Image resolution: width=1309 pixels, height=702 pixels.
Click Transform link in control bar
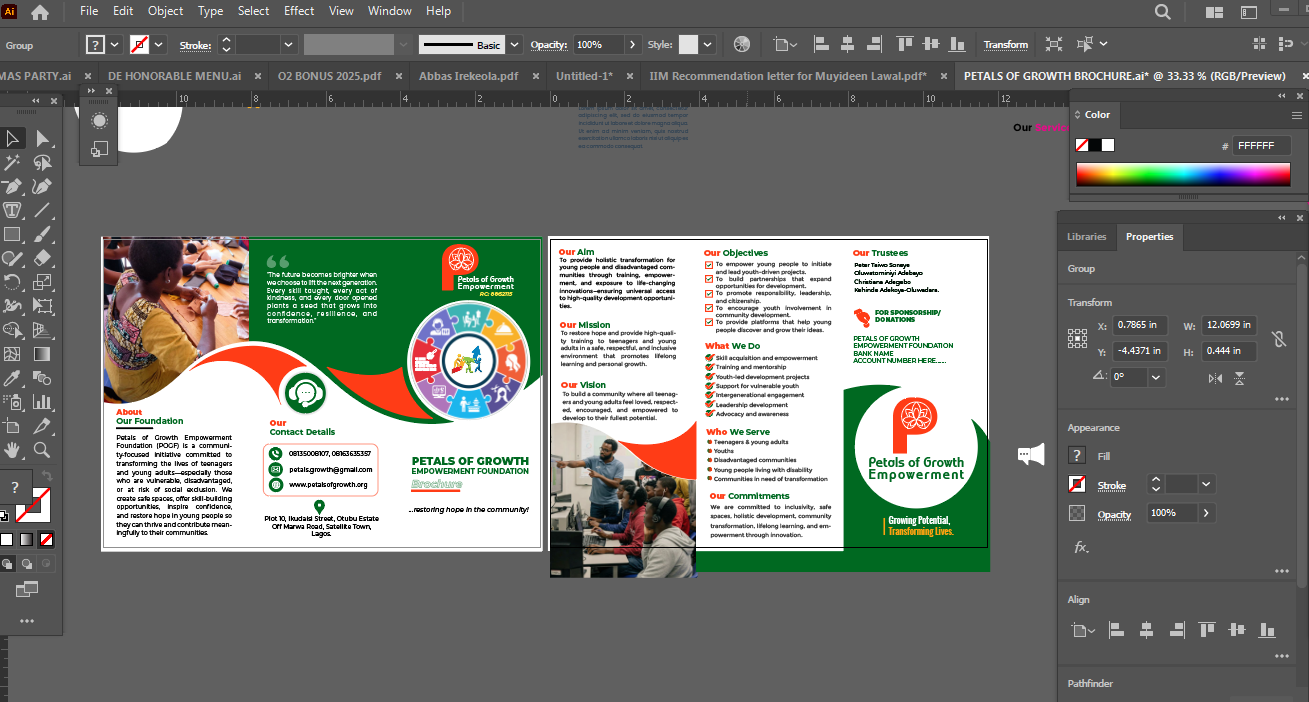[1006, 45]
